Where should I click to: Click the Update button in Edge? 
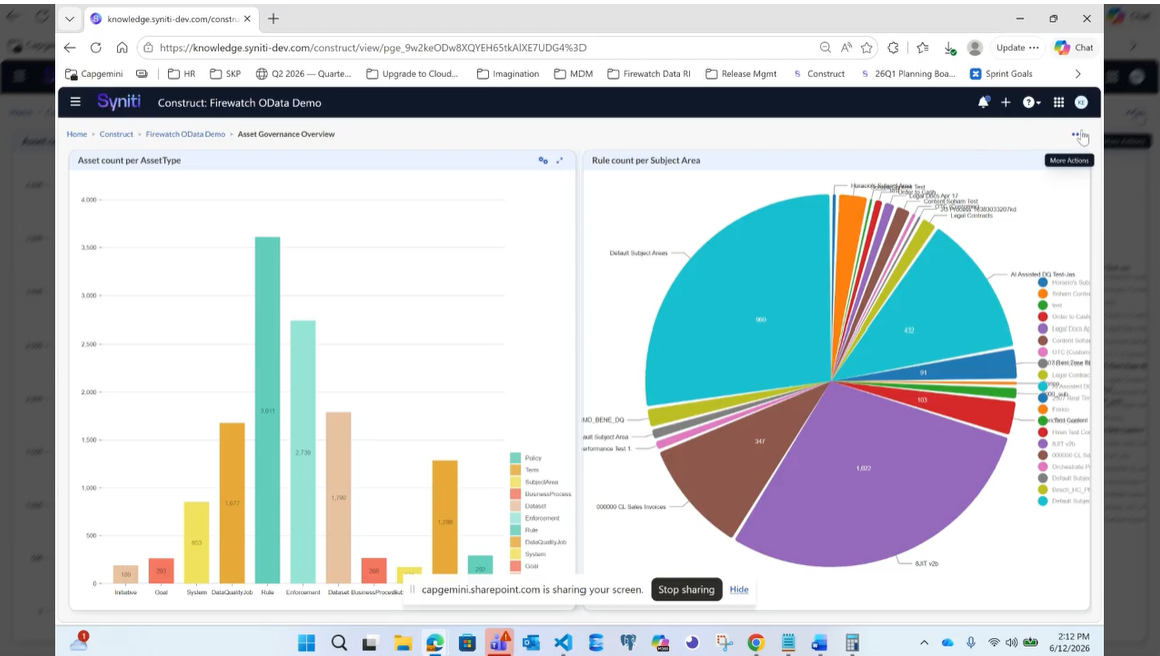click(1017, 47)
